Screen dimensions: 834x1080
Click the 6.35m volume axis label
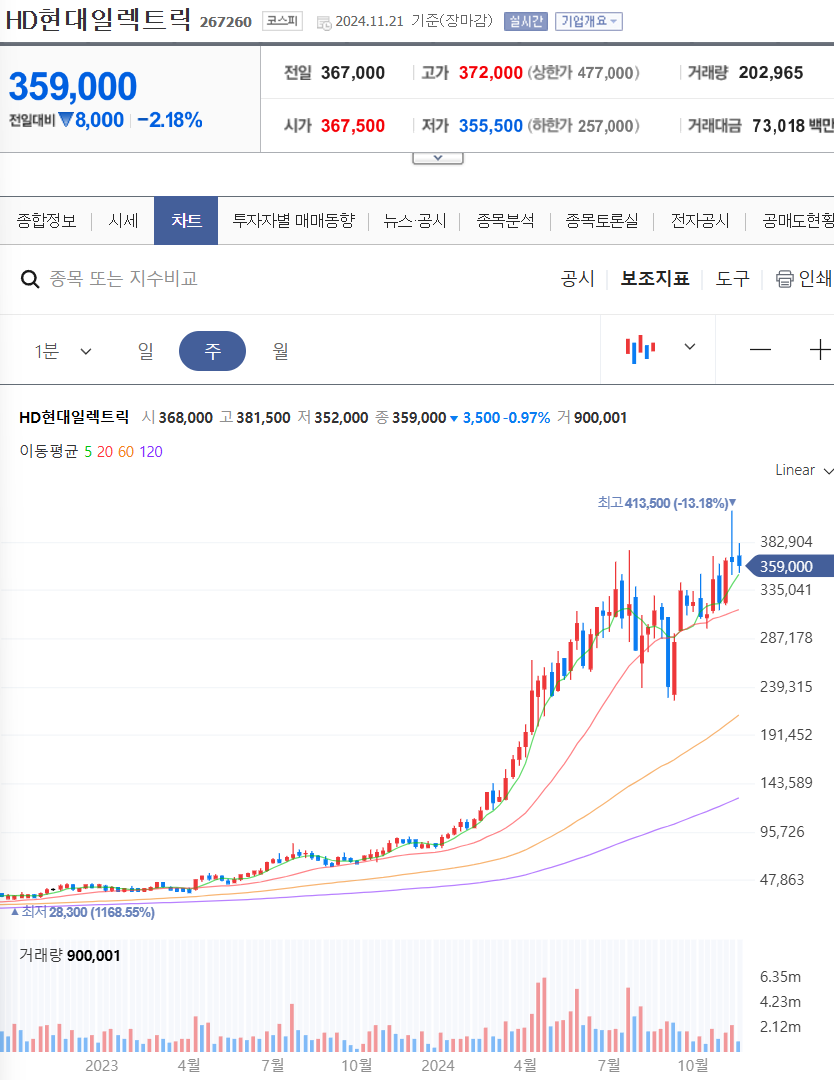point(780,977)
